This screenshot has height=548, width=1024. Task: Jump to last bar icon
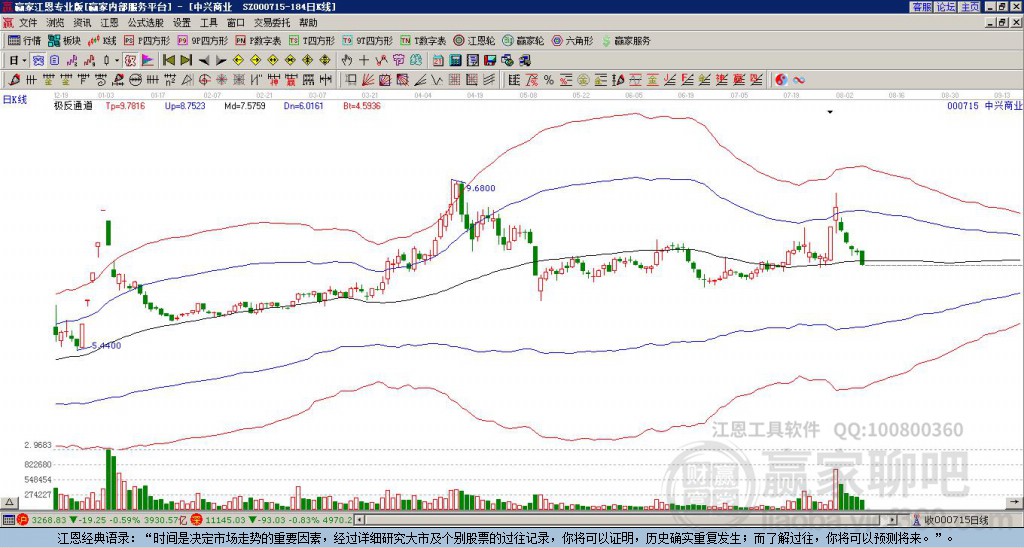pos(186,61)
